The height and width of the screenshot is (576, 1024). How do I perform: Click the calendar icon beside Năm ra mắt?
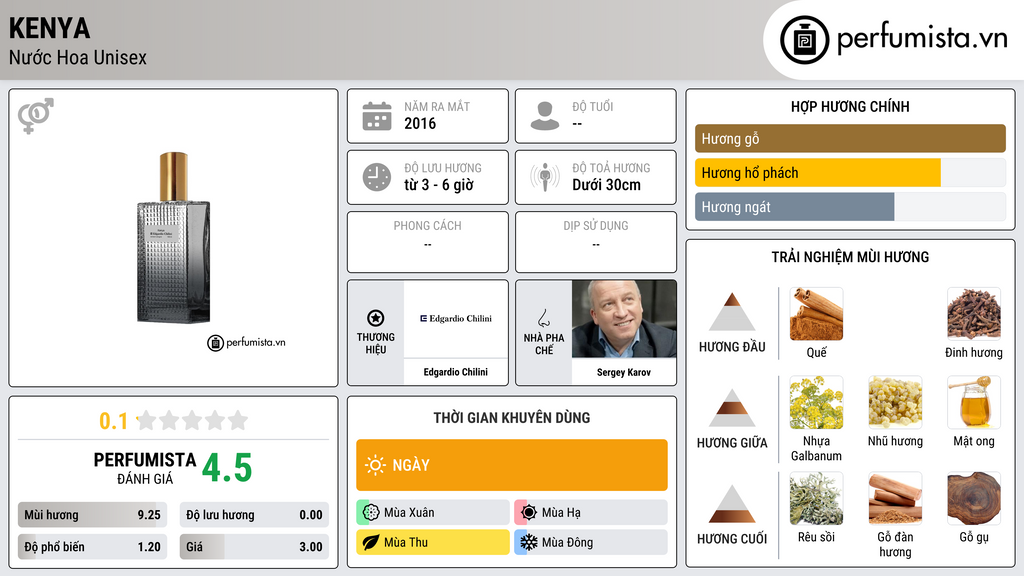pyautogui.click(x=377, y=116)
